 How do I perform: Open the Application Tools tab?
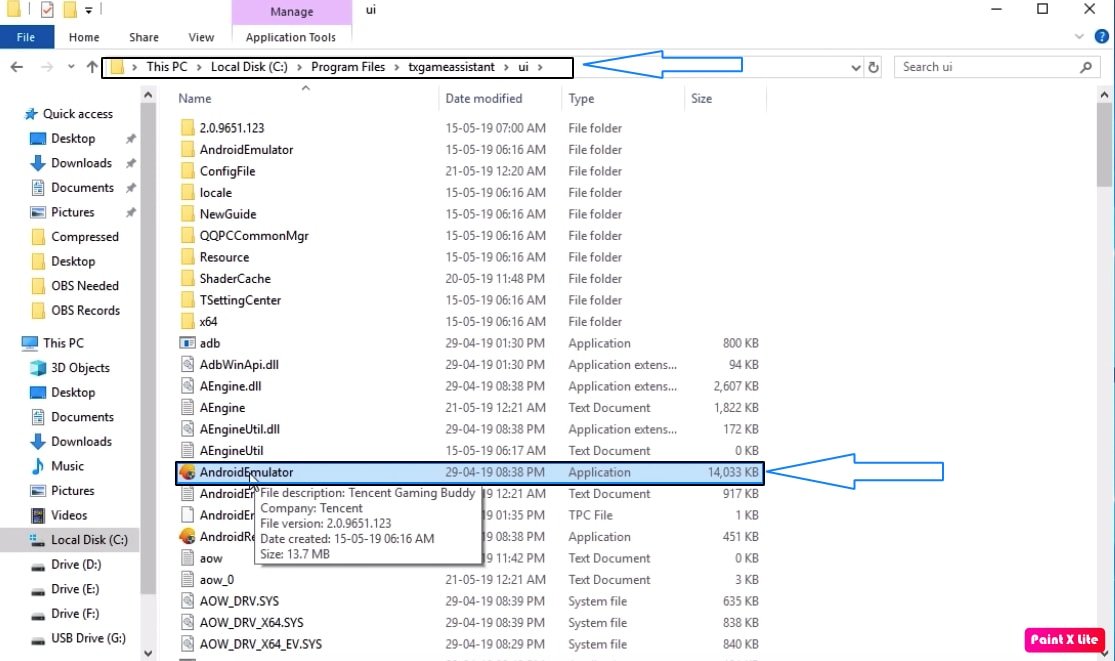[x=291, y=37]
